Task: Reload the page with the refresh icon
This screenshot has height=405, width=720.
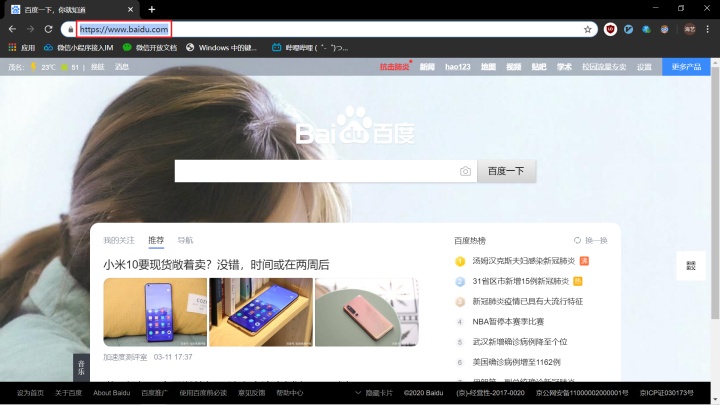Action: (x=48, y=29)
